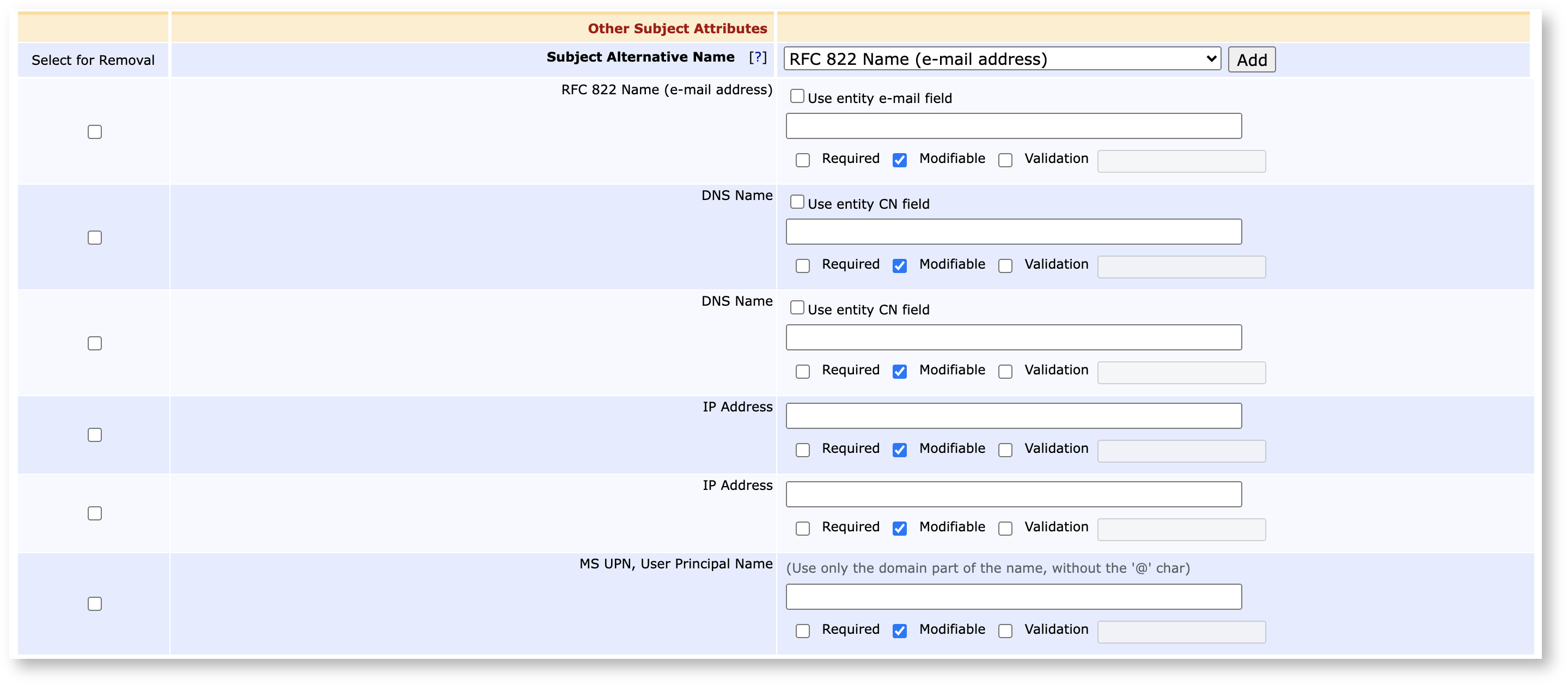The height and width of the screenshot is (685, 1568).
Task: Enable Validation for second DNS Name
Action: pos(1005,372)
